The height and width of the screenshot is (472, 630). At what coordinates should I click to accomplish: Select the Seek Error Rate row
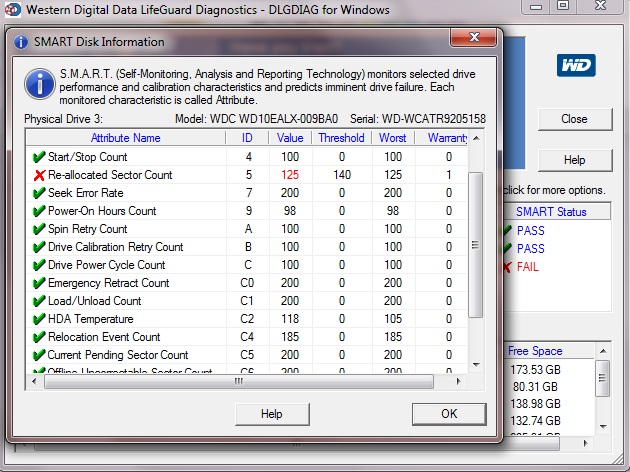[x=247, y=193]
